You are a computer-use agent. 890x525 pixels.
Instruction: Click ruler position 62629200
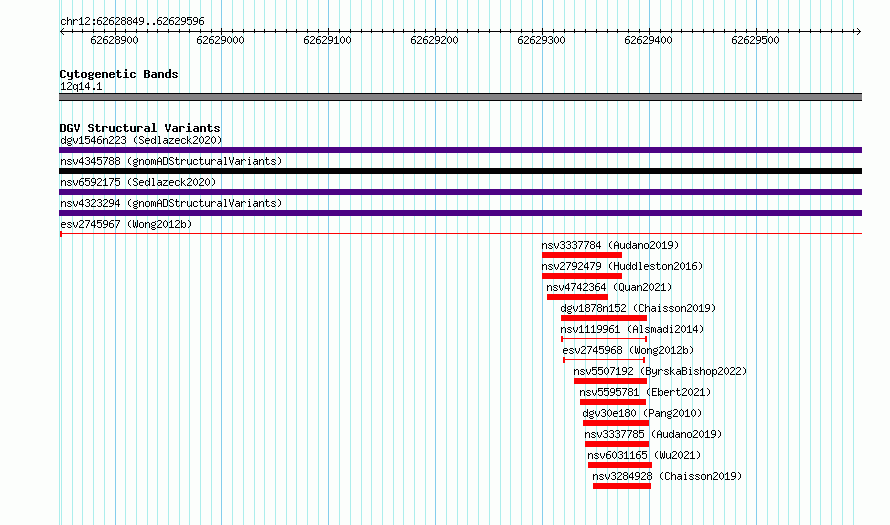434,40
